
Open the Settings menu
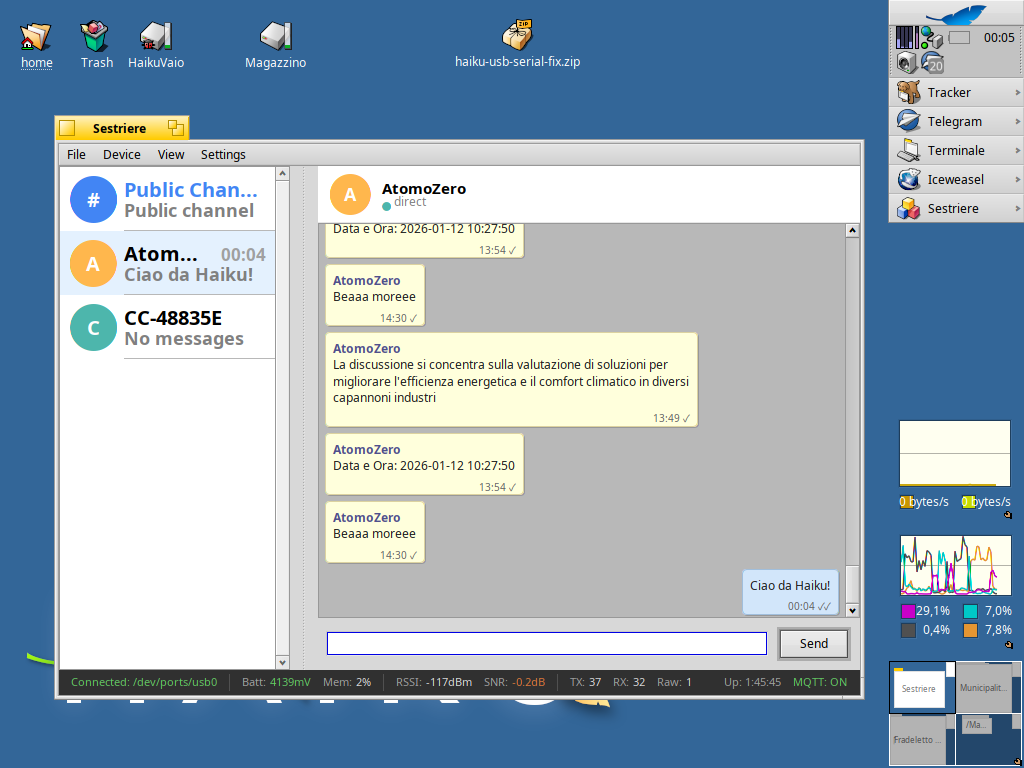[x=223, y=155]
